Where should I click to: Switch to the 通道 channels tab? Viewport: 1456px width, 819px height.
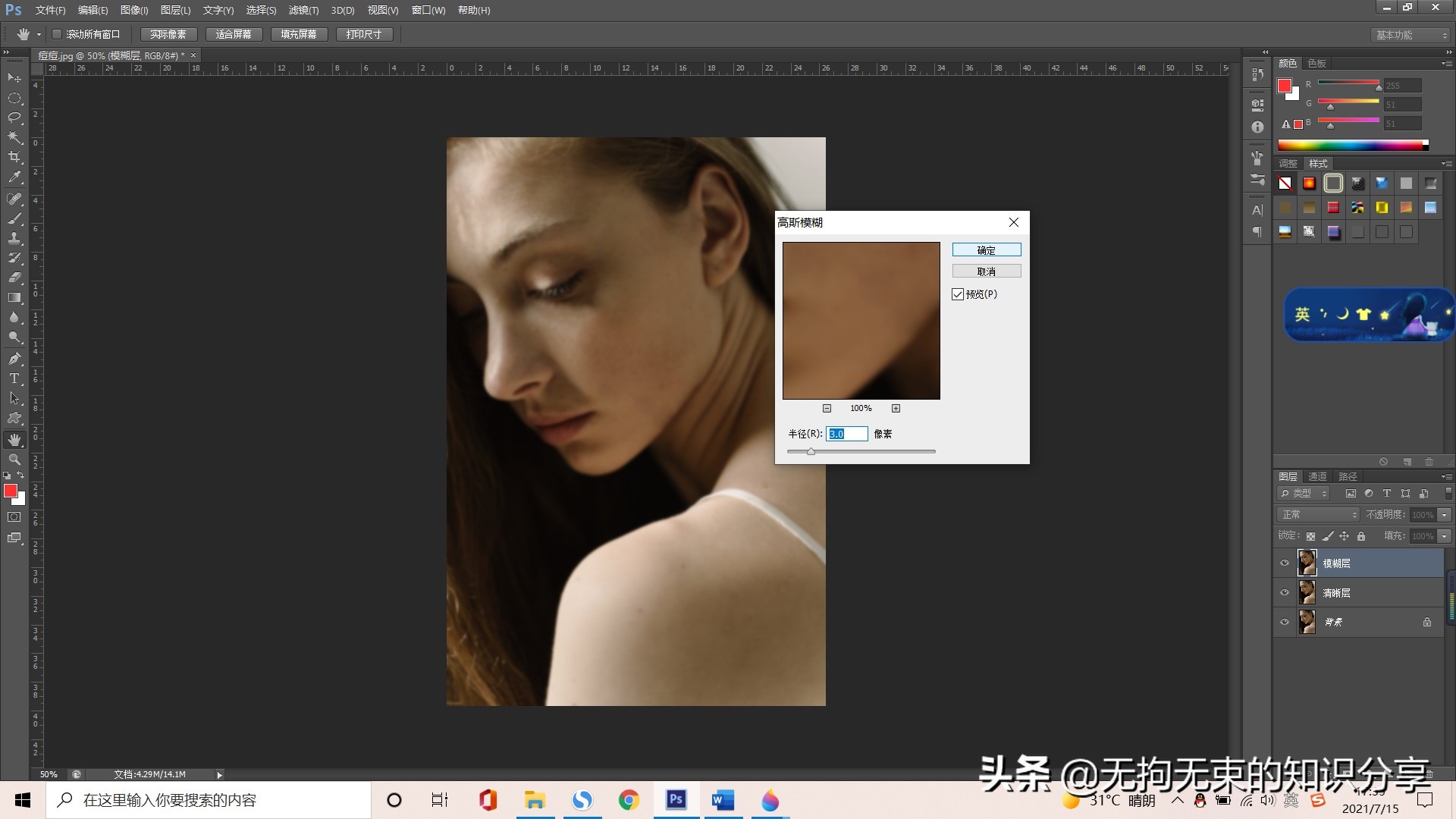click(1317, 476)
